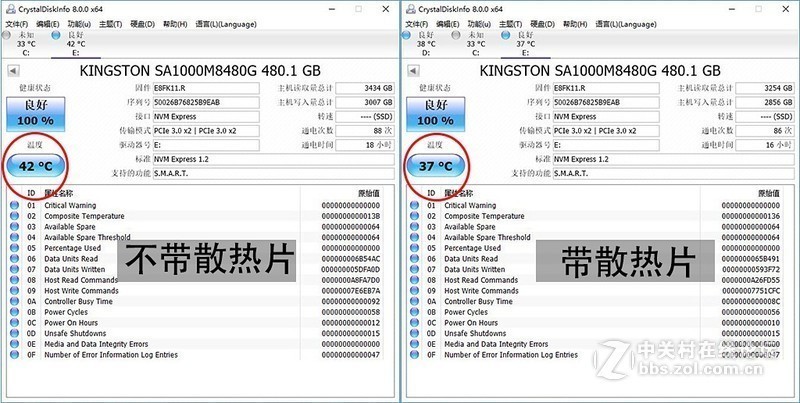Image resolution: width=800 pixels, height=403 pixels.
Task: Click the 37 °C temperature button
Action: tap(436, 166)
